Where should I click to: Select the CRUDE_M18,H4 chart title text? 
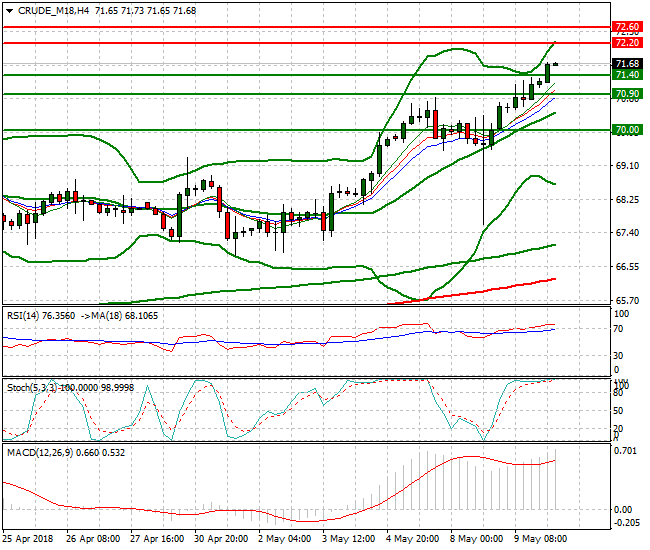tap(53, 11)
